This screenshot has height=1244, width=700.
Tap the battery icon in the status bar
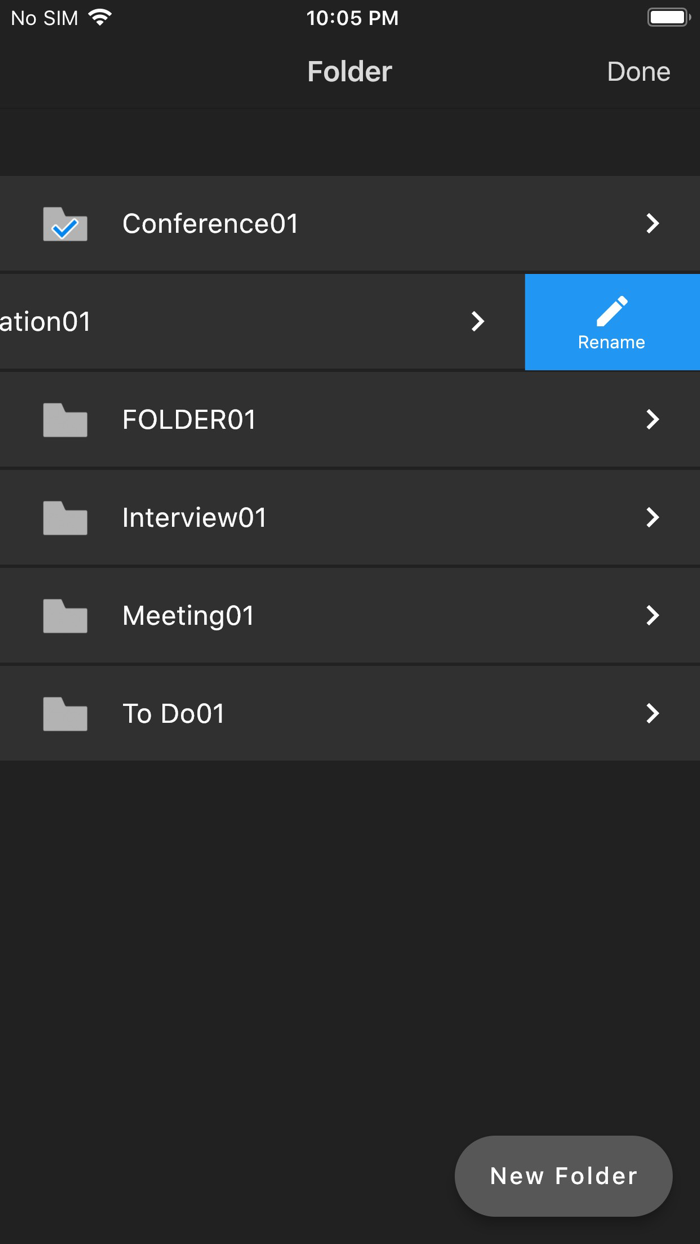click(x=665, y=16)
